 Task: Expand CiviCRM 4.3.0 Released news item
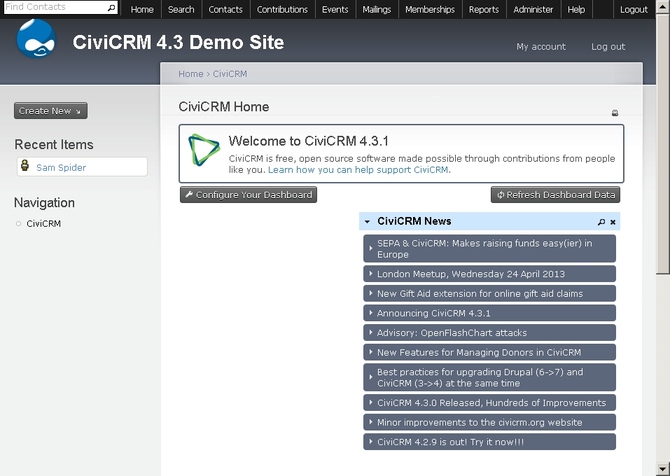point(489,403)
